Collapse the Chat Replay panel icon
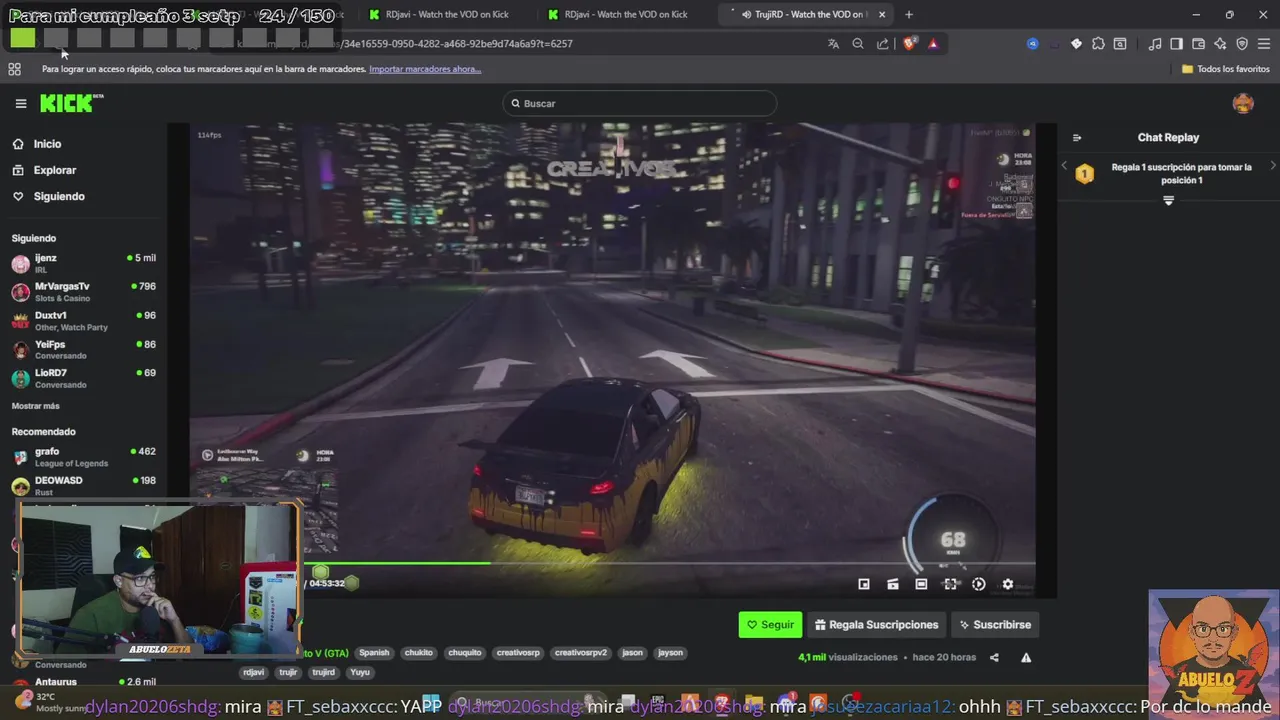The image size is (1280, 720). tap(1077, 138)
